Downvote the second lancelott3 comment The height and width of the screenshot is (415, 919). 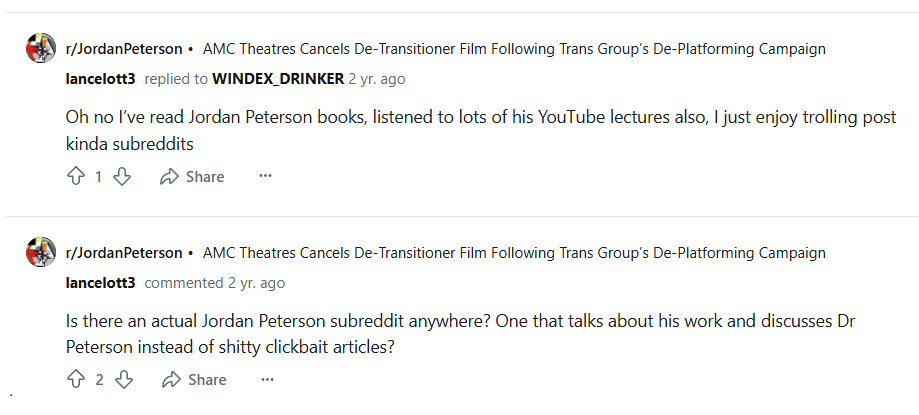[124, 380]
